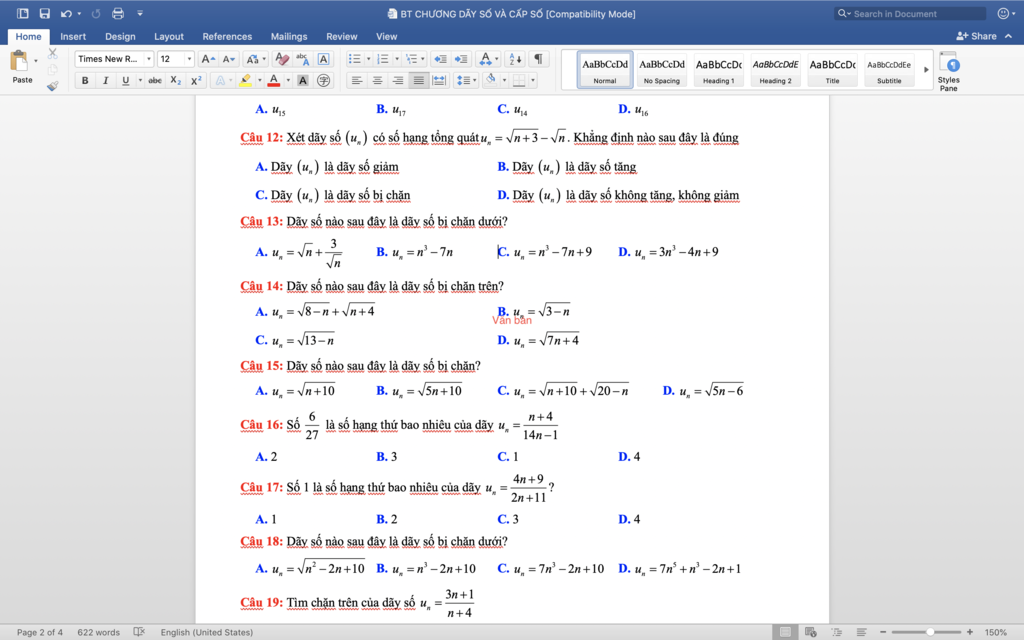Expand the bullets list dropdown arrow
The height and width of the screenshot is (640, 1024).
click(368, 59)
